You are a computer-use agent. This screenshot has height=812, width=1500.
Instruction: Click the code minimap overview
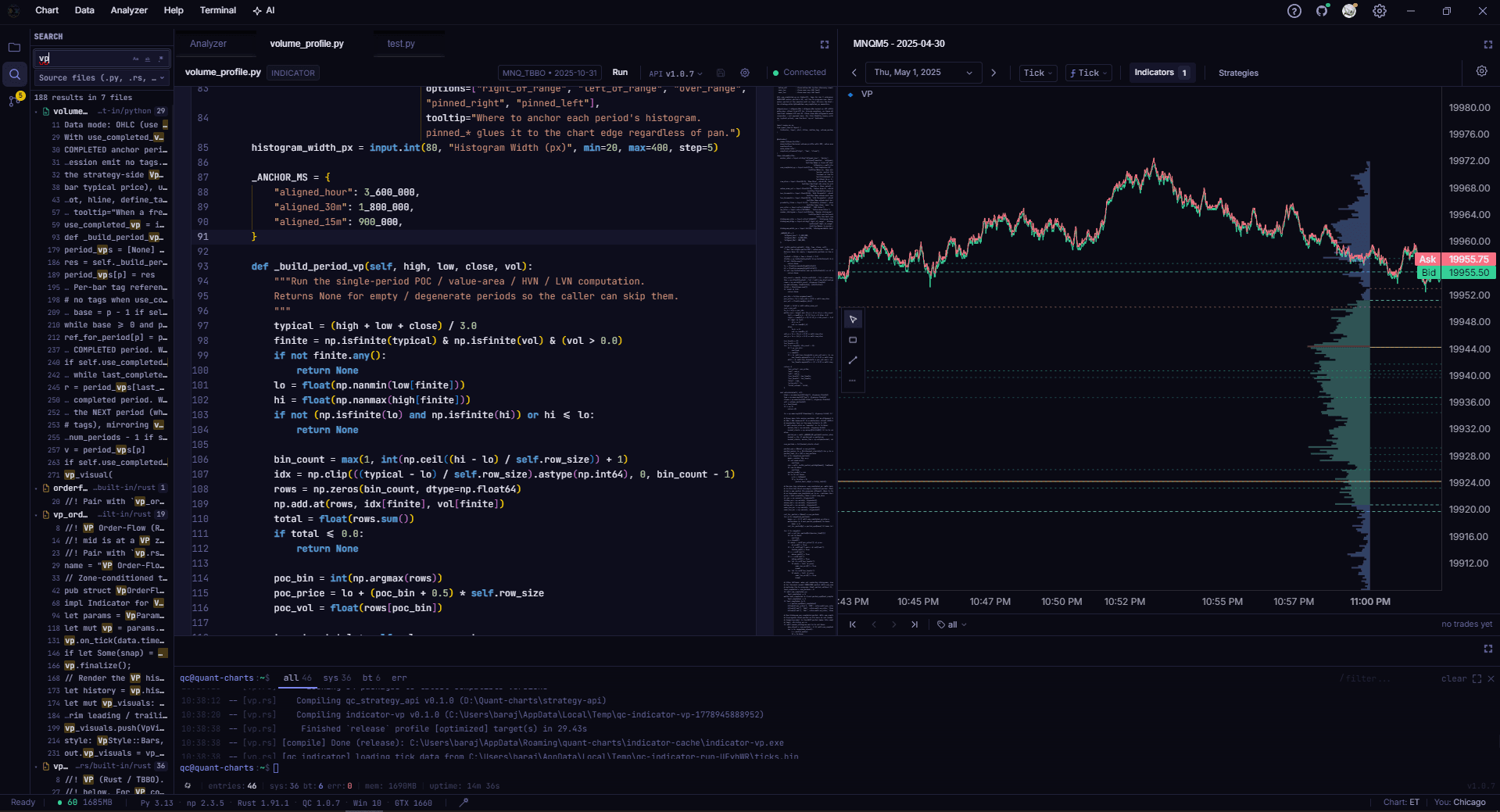[x=805, y=359]
